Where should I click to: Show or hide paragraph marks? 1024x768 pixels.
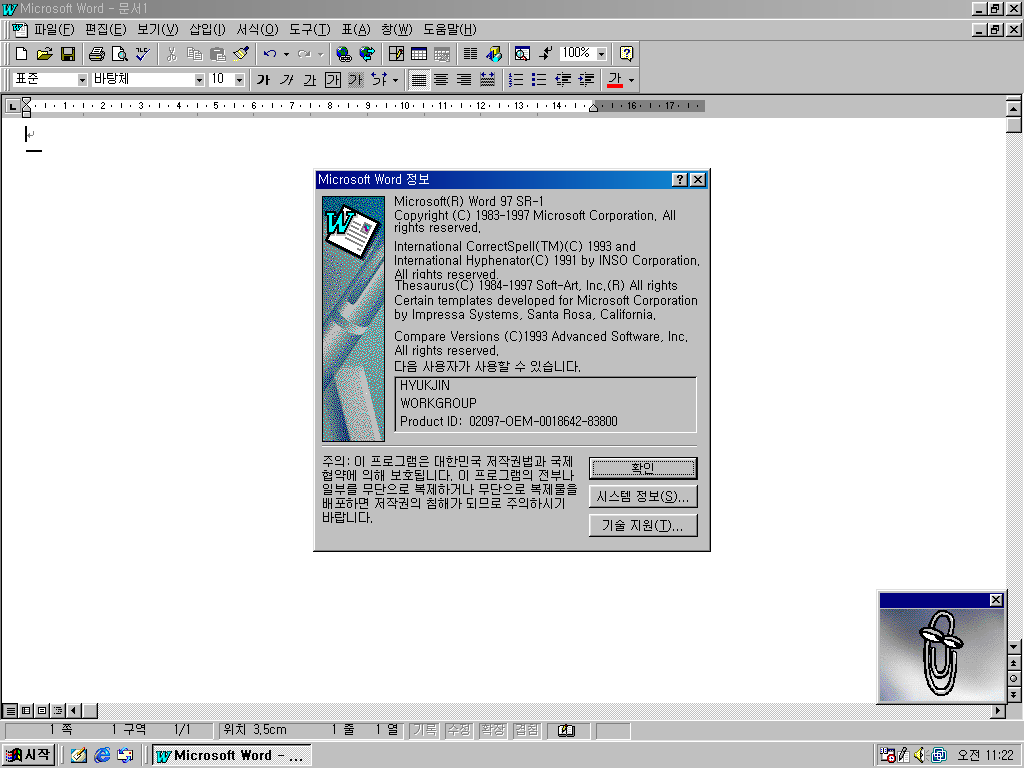click(x=546, y=54)
